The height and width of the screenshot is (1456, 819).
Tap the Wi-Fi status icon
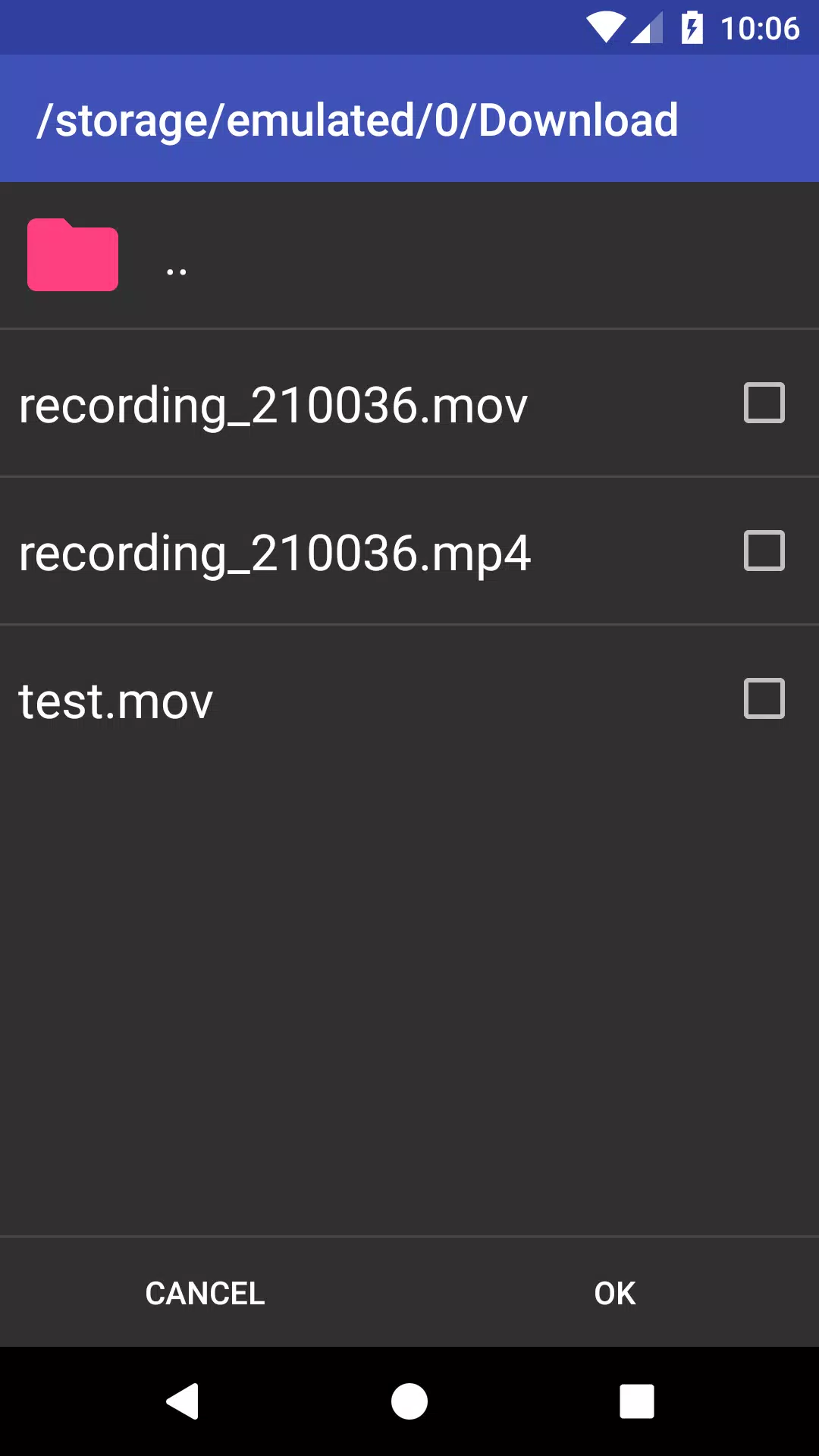coord(605,28)
